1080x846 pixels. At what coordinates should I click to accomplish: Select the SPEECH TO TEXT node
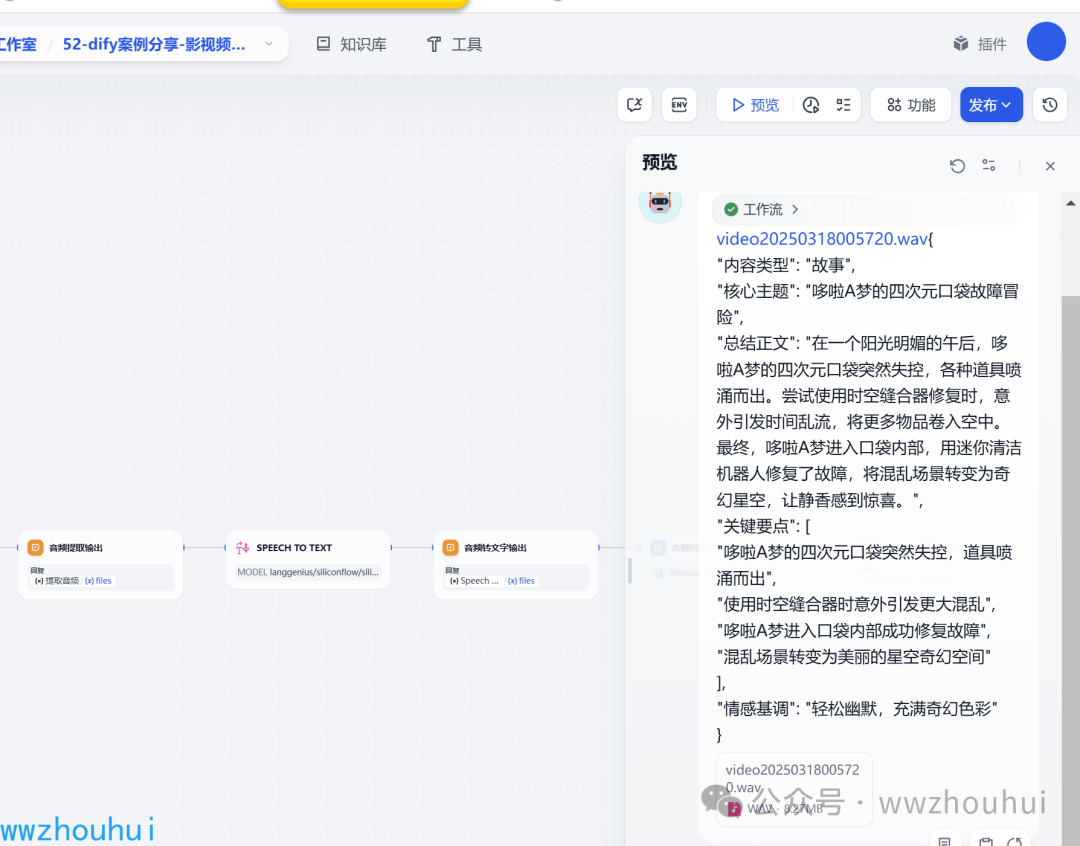point(308,560)
